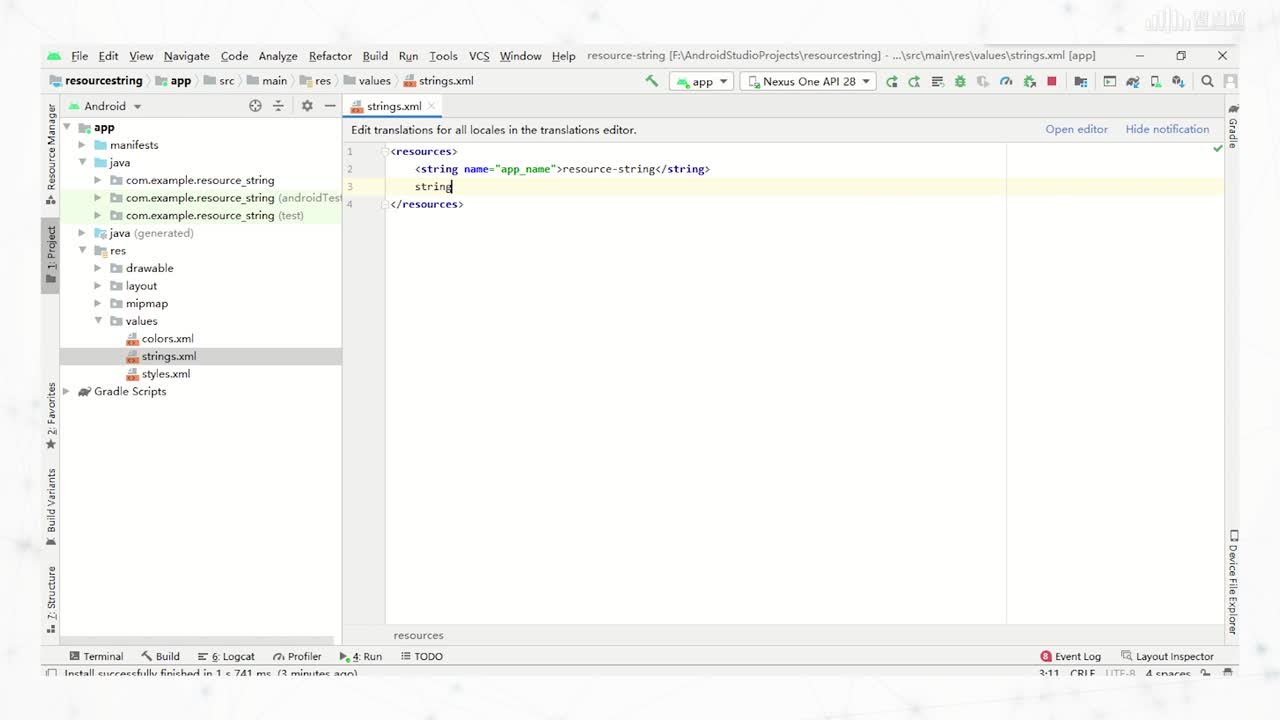Click the Rerun app icon
The image size is (1280, 720).
click(x=892, y=81)
